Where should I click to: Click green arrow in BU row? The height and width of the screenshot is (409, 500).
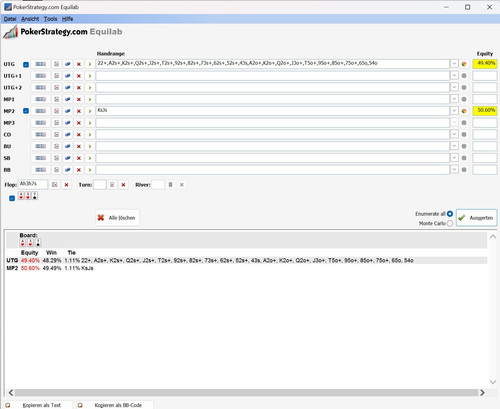90,146
